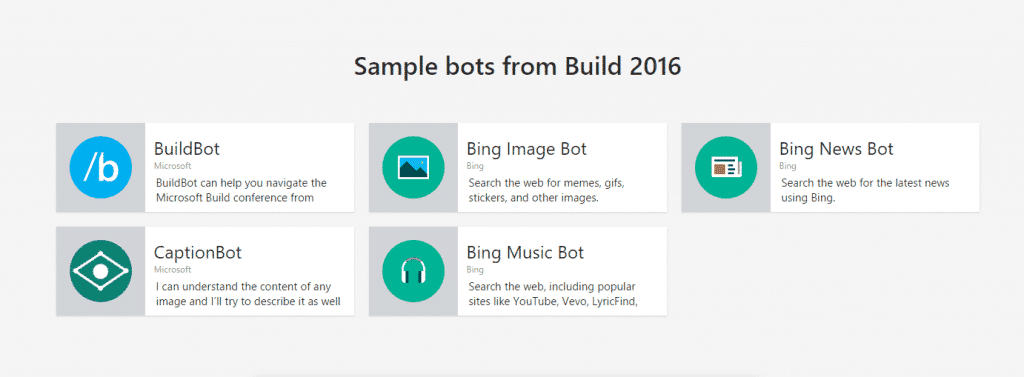The height and width of the screenshot is (377, 1024).
Task: Click the Bing Music Bot headphones icon
Action: click(x=413, y=271)
